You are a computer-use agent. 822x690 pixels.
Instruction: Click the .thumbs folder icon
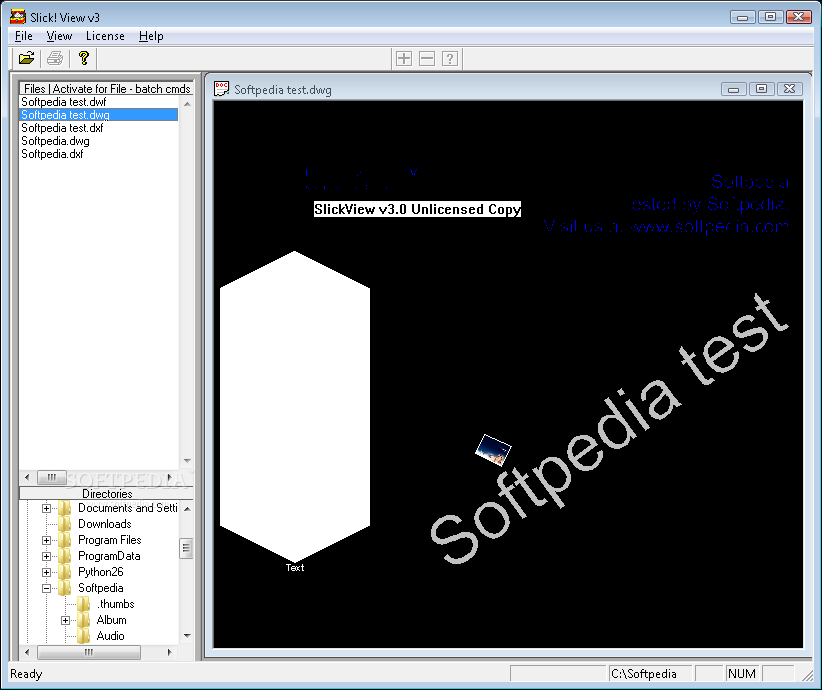pyautogui.click(x=83, y=603)
